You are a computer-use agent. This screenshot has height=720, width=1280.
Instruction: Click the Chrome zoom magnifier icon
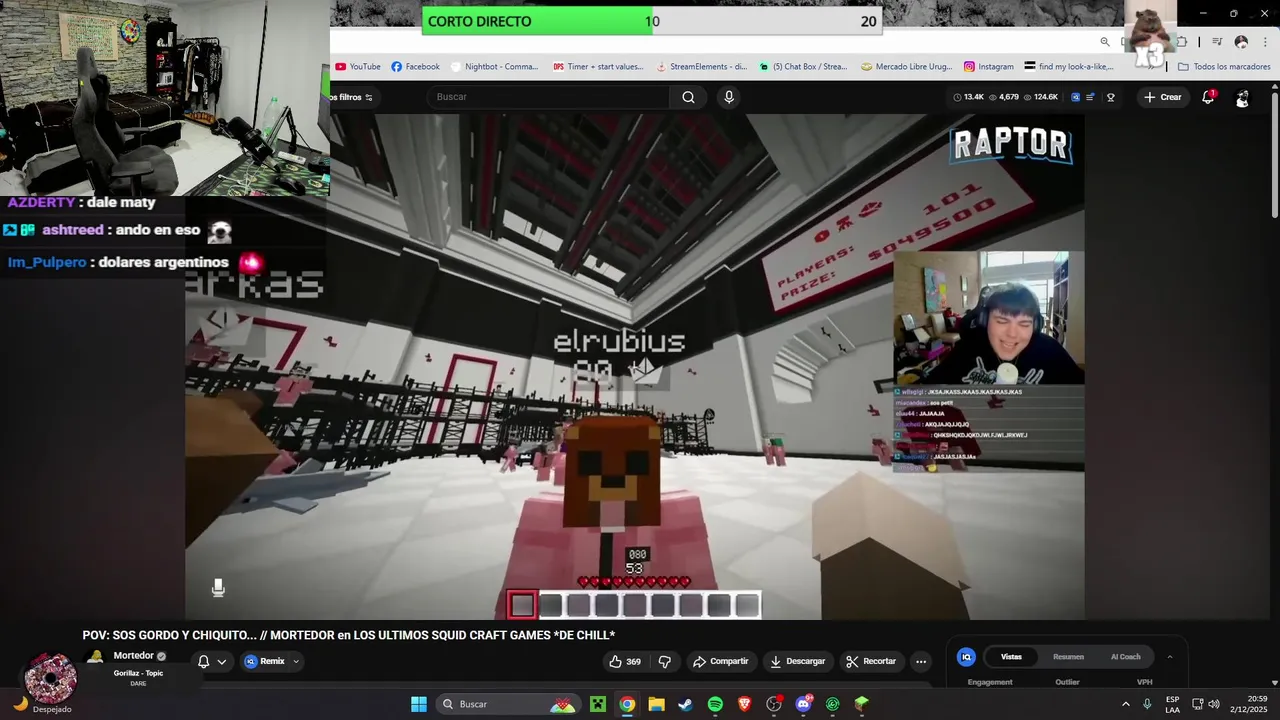coord(1105,42)
